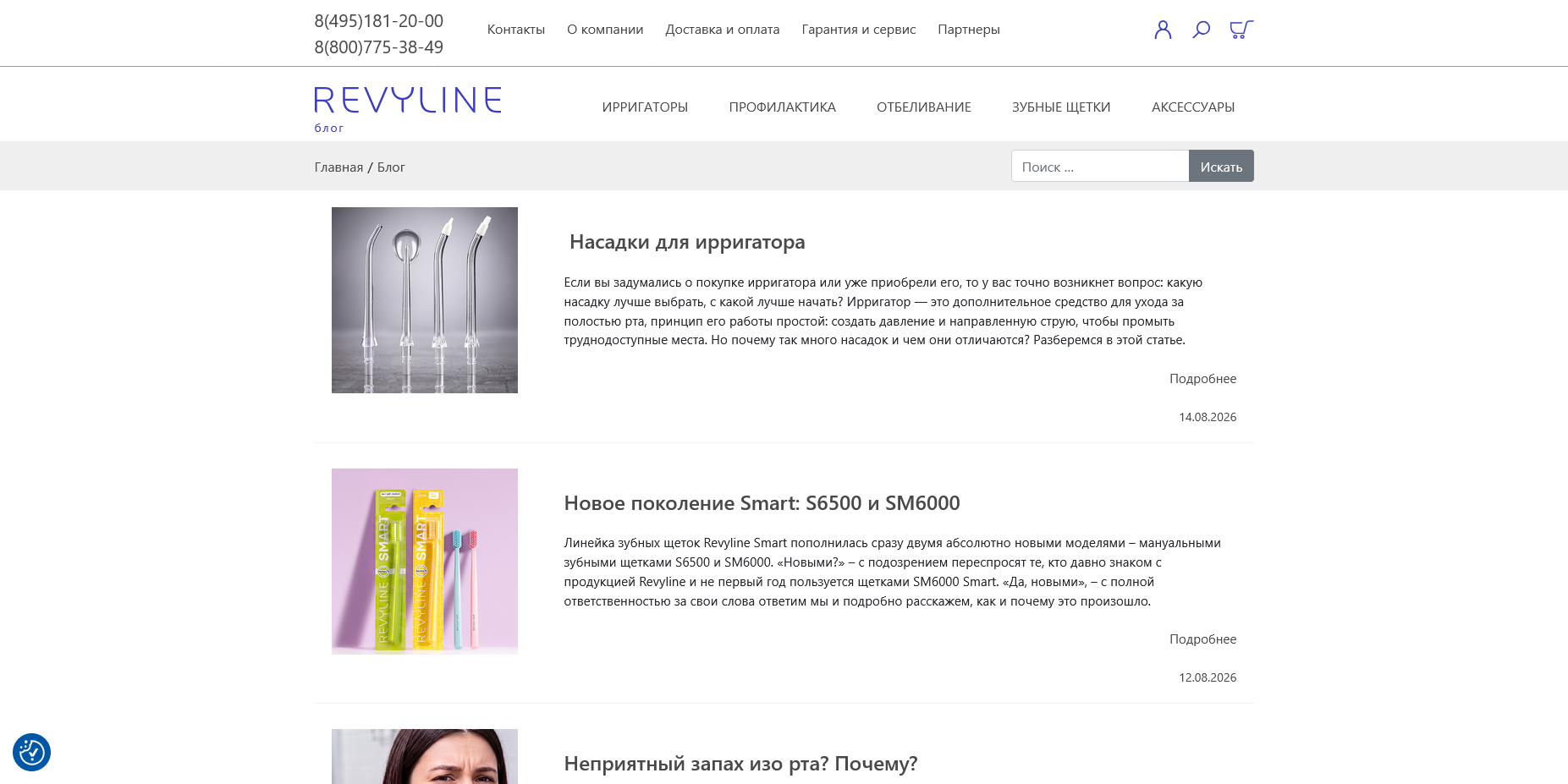Click Подробнее for nozzles article
Screen dimensions: 1568x784
point(1202,379)
